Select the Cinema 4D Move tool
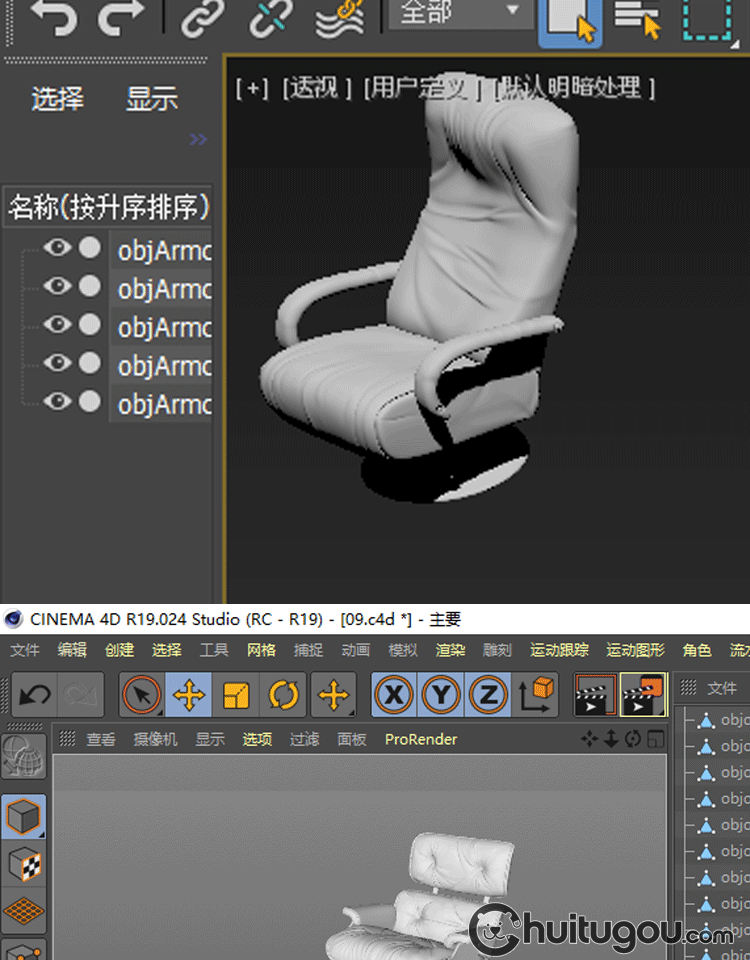Viewport: 750px width, 960px height. (x=189, y=695)
